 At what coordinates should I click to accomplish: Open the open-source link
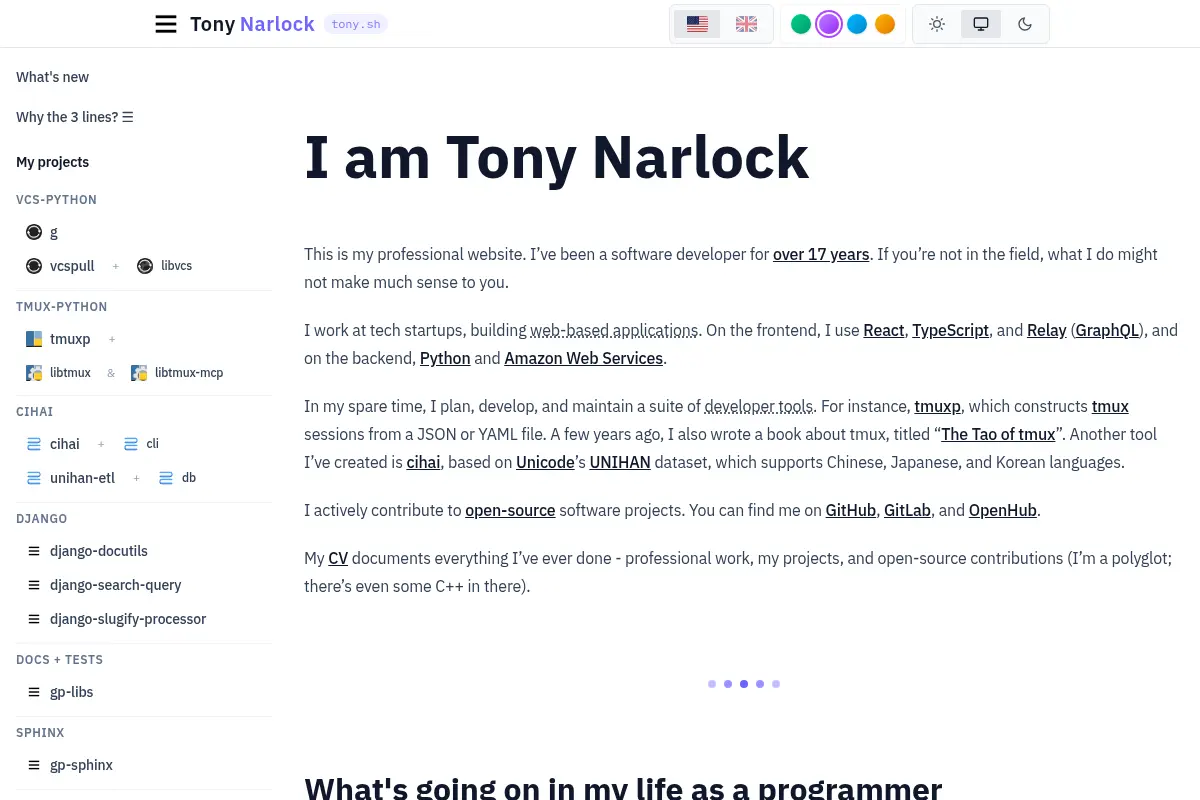pos(510,510)
